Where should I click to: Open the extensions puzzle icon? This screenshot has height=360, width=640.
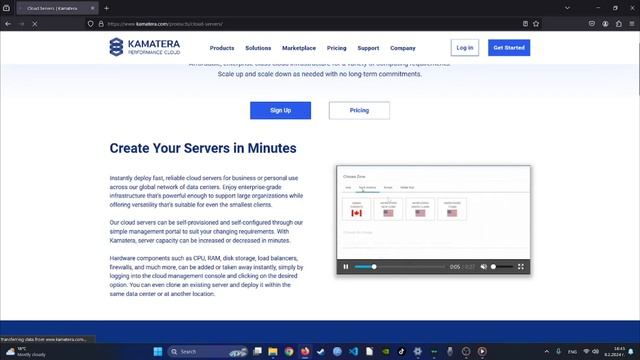(619, 24)
